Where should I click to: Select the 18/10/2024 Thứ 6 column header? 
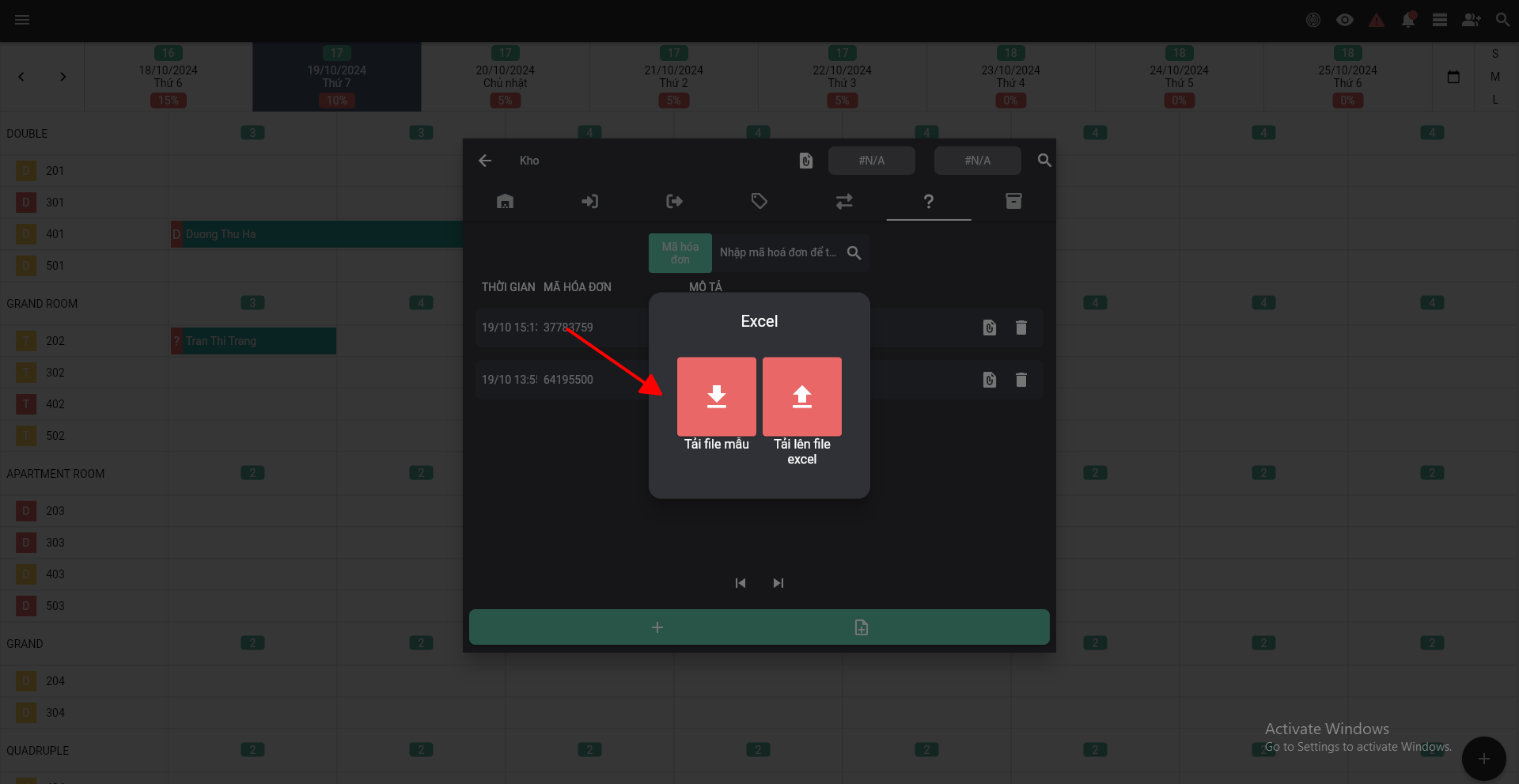(169, 77)
